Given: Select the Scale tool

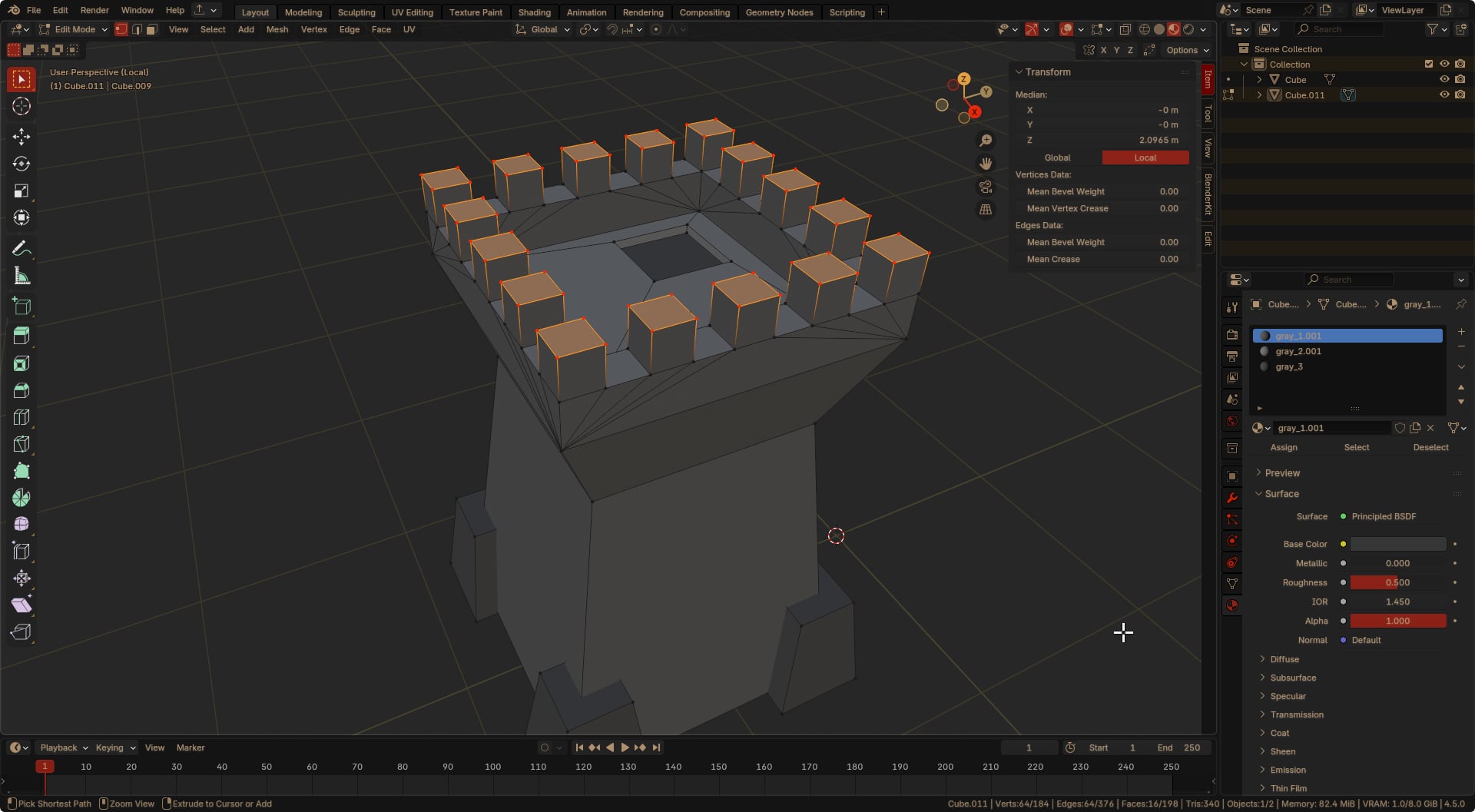Looking at the screenshot, I should click(x=22, y=191).
